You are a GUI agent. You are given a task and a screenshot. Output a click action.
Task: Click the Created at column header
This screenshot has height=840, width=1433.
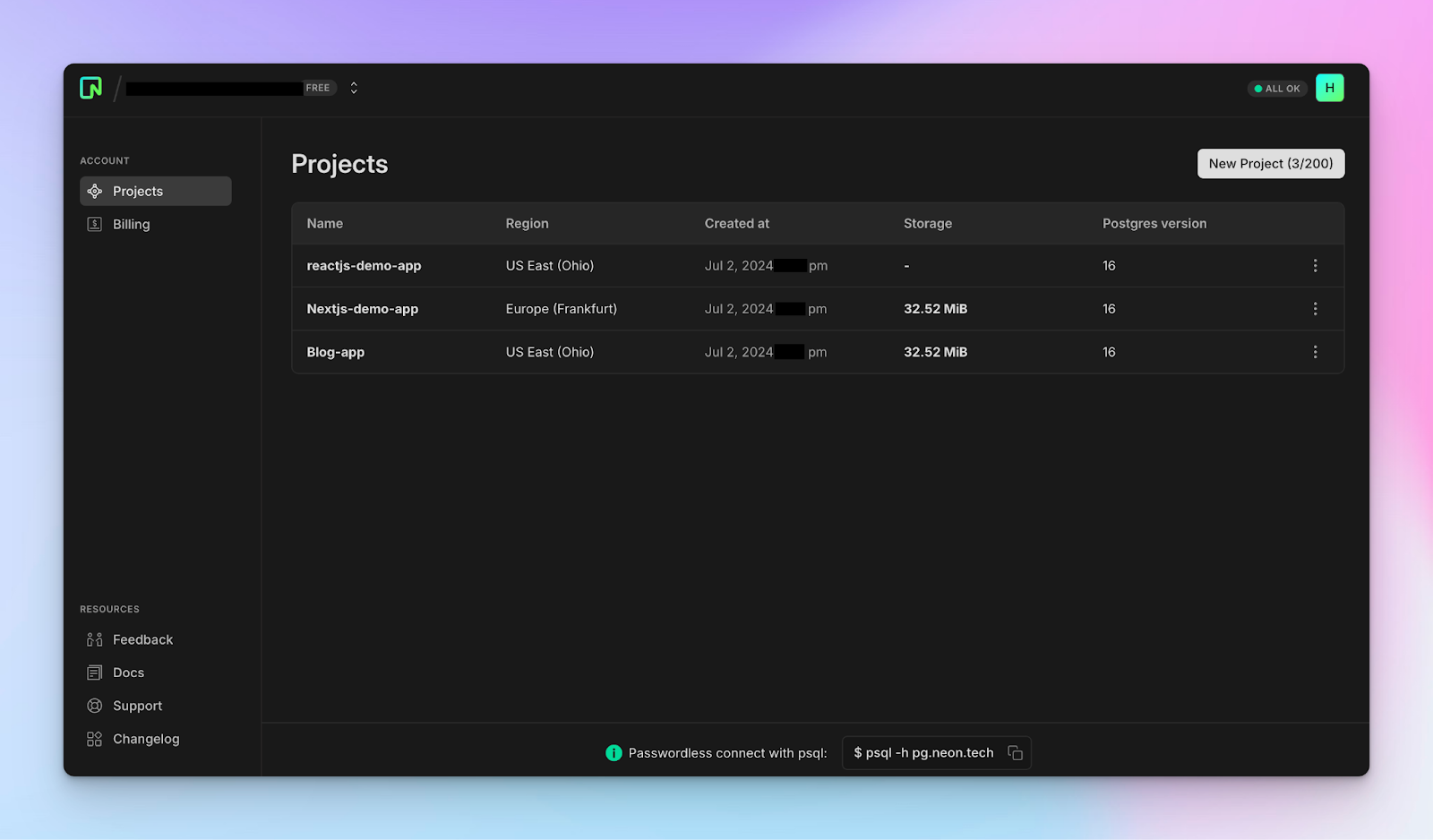[x=737, y=224]
